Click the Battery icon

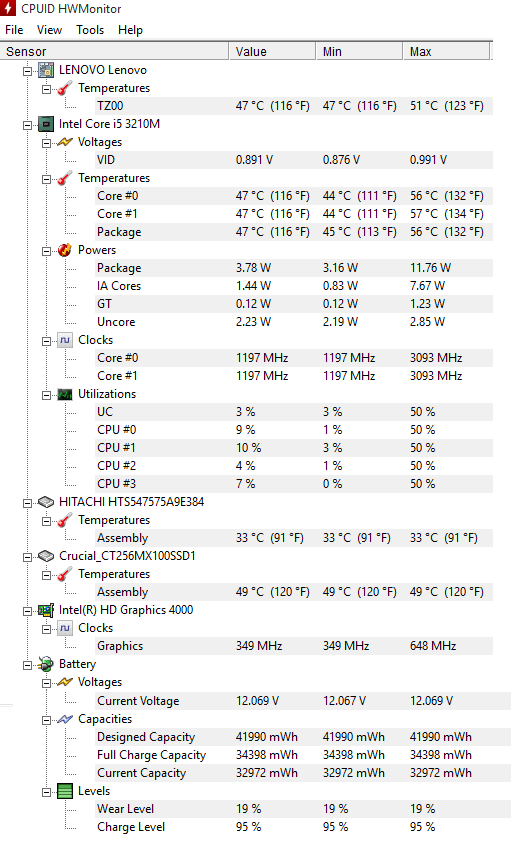(46, 664)
